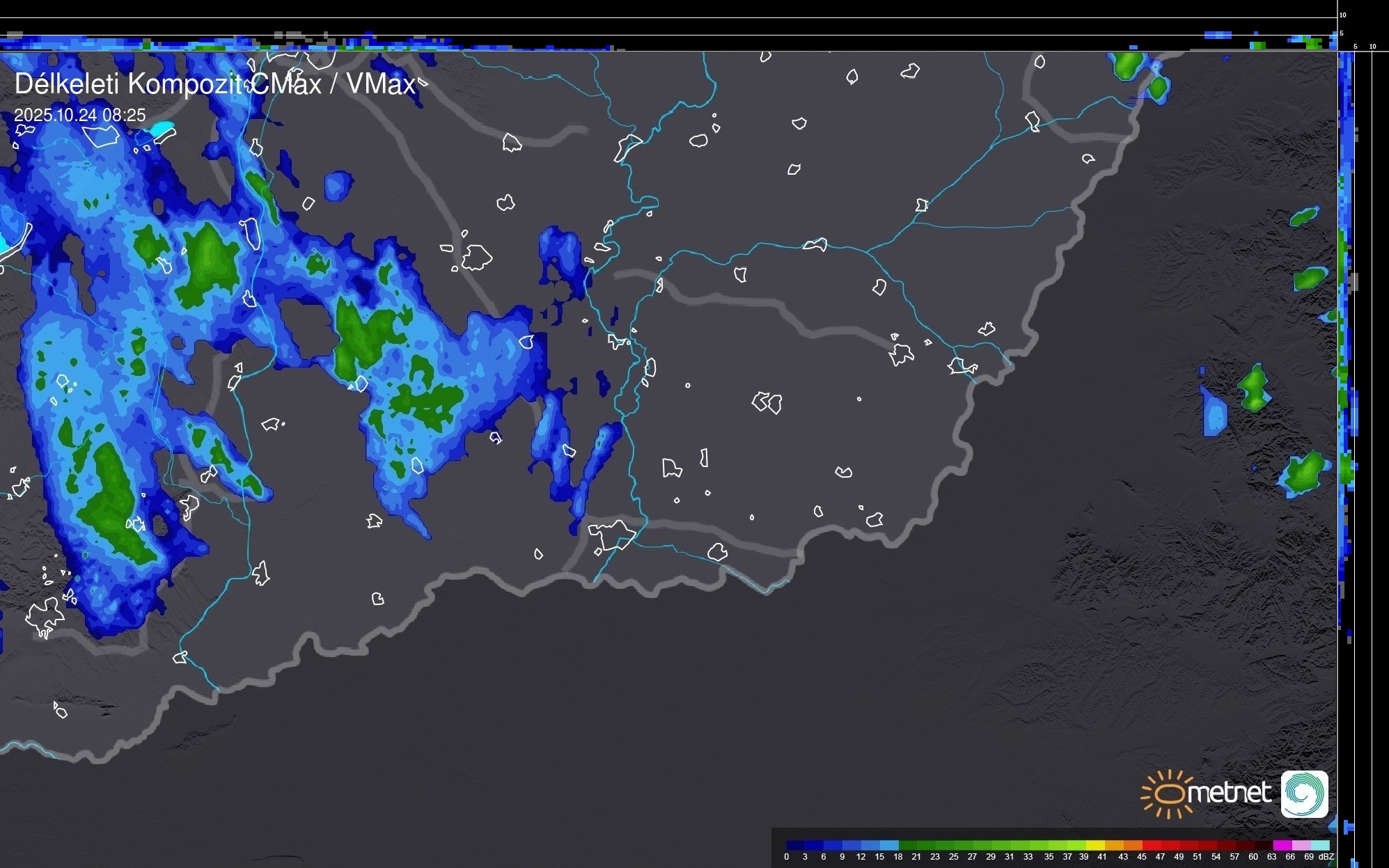Select the darkest navy swatch at 0 dBZ
Viewport: 1389px width, 868px height.
coord(795,845)
